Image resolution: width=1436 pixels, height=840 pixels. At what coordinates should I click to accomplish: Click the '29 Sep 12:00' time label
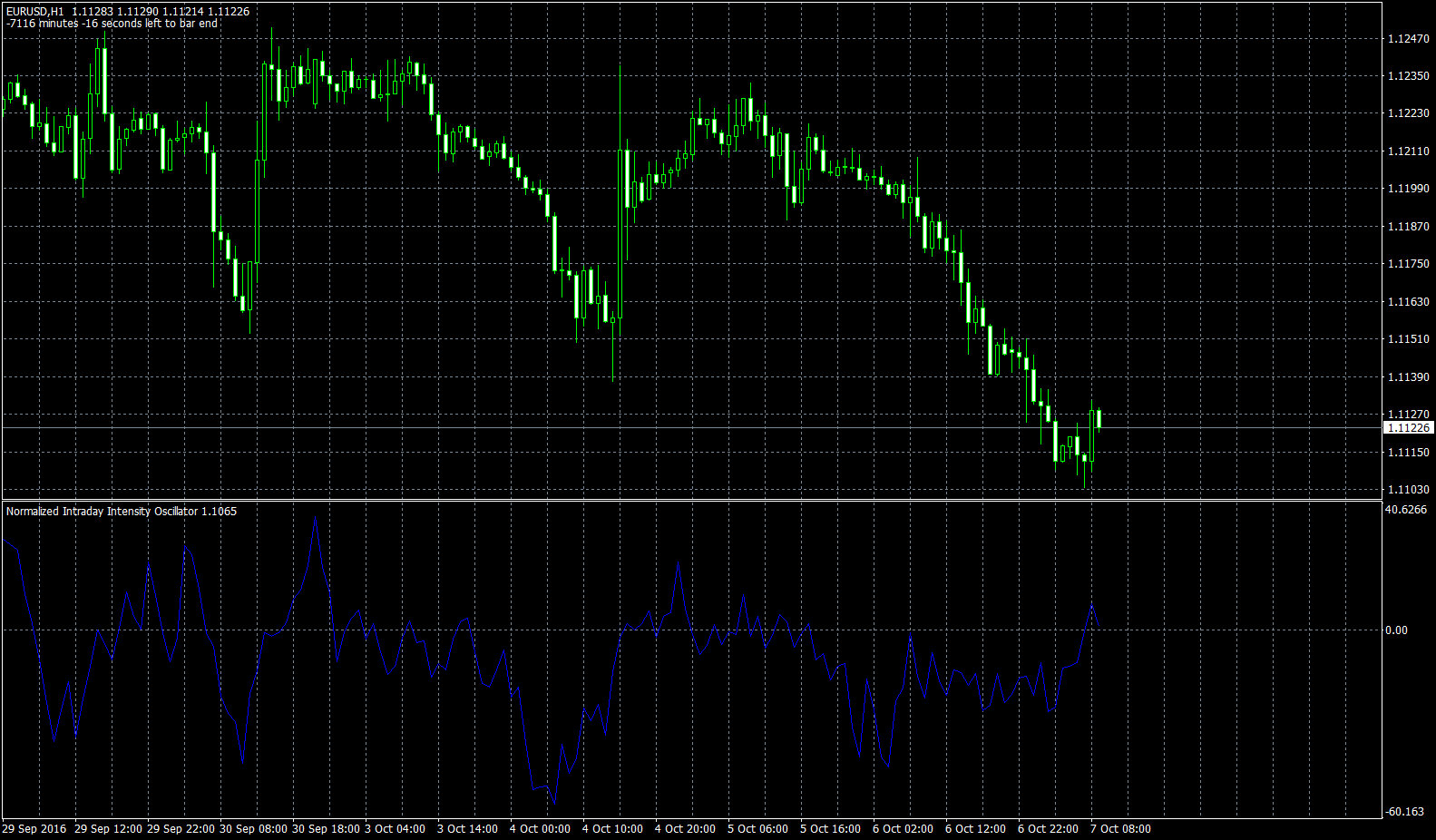(108, 829)
